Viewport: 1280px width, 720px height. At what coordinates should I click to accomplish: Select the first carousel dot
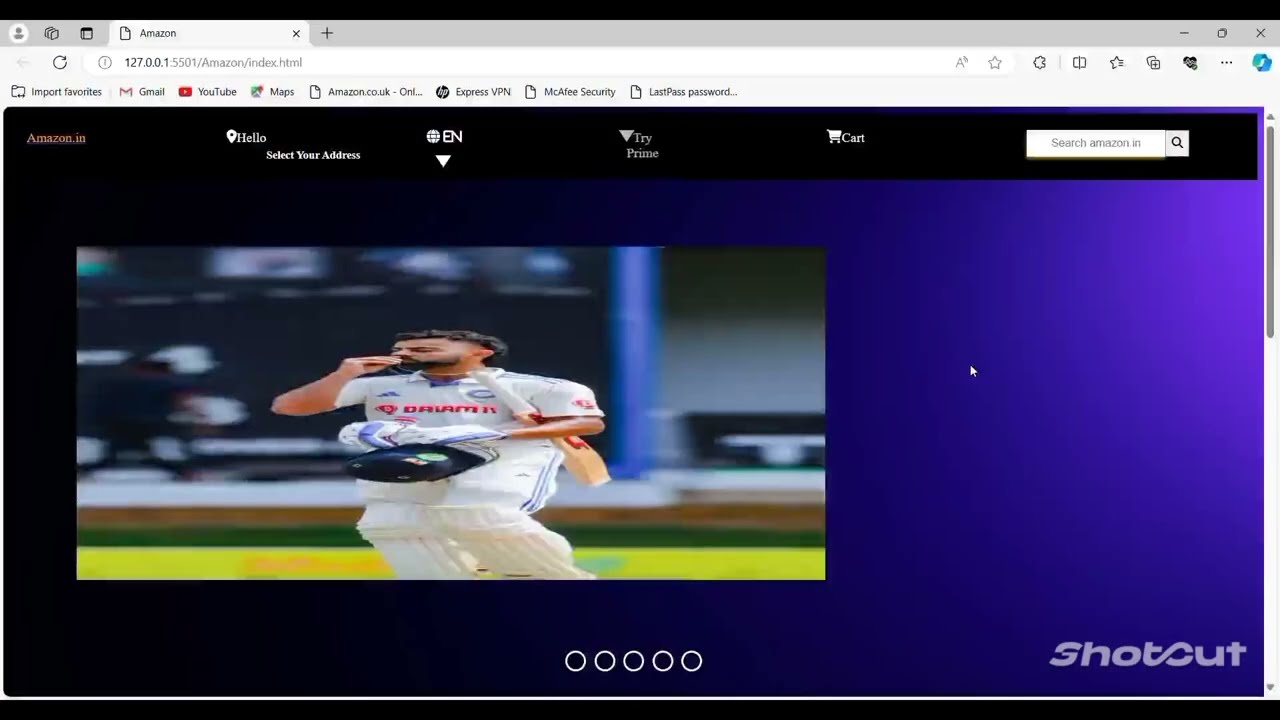[x=575, y=661]
